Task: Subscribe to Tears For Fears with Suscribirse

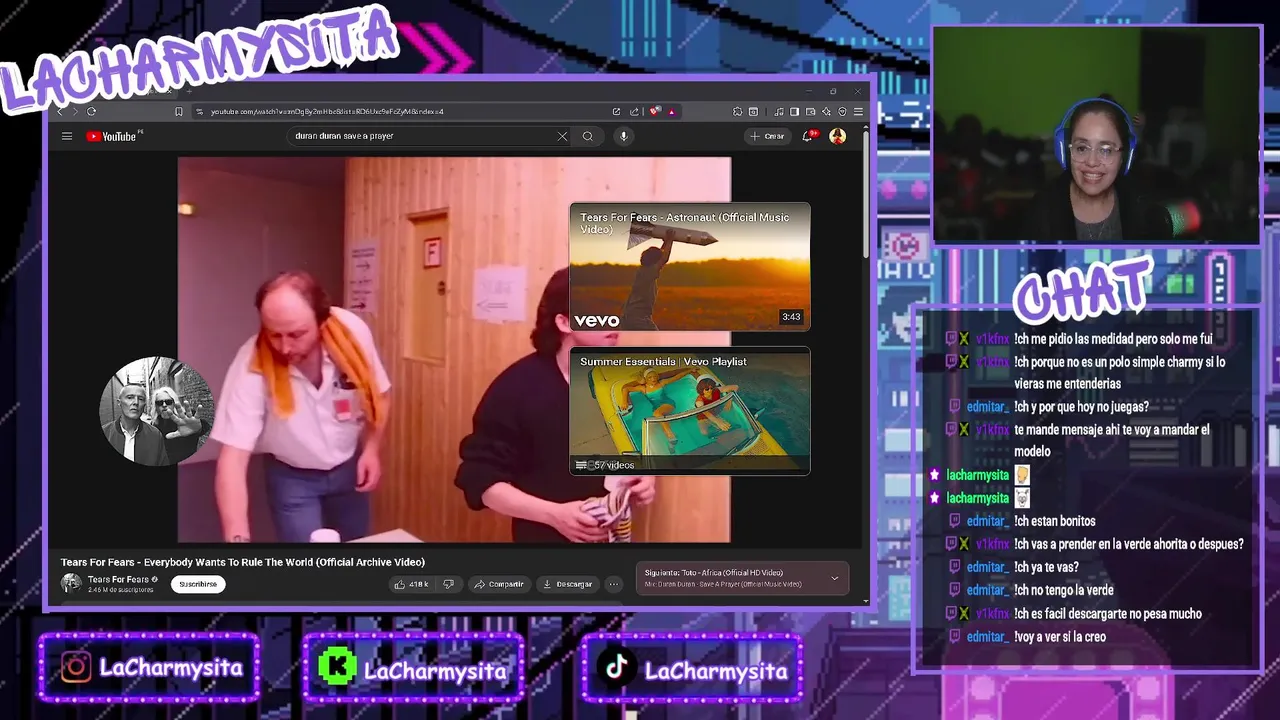Action: (x=198, y=584)
